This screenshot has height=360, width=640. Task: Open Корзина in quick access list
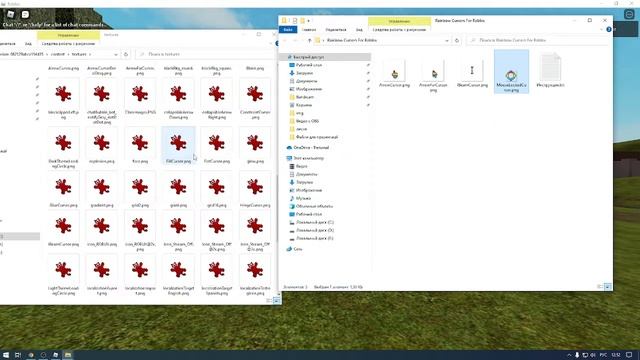coord(300,105)
